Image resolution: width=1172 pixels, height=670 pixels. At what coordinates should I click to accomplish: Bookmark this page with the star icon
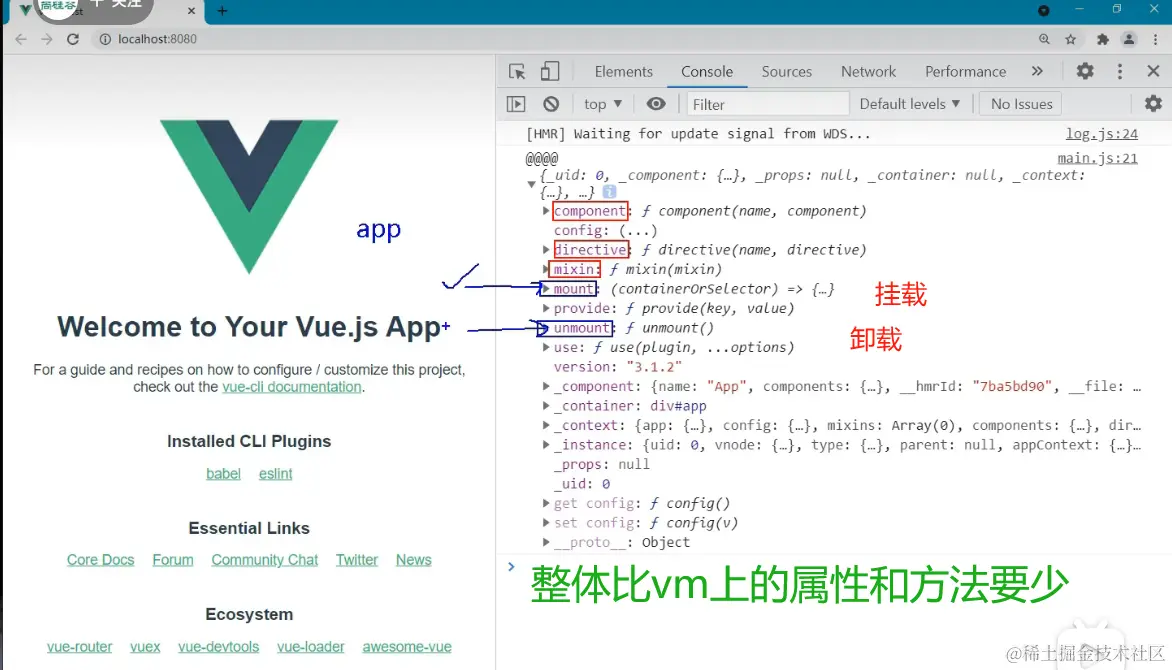click(1070, 39)
